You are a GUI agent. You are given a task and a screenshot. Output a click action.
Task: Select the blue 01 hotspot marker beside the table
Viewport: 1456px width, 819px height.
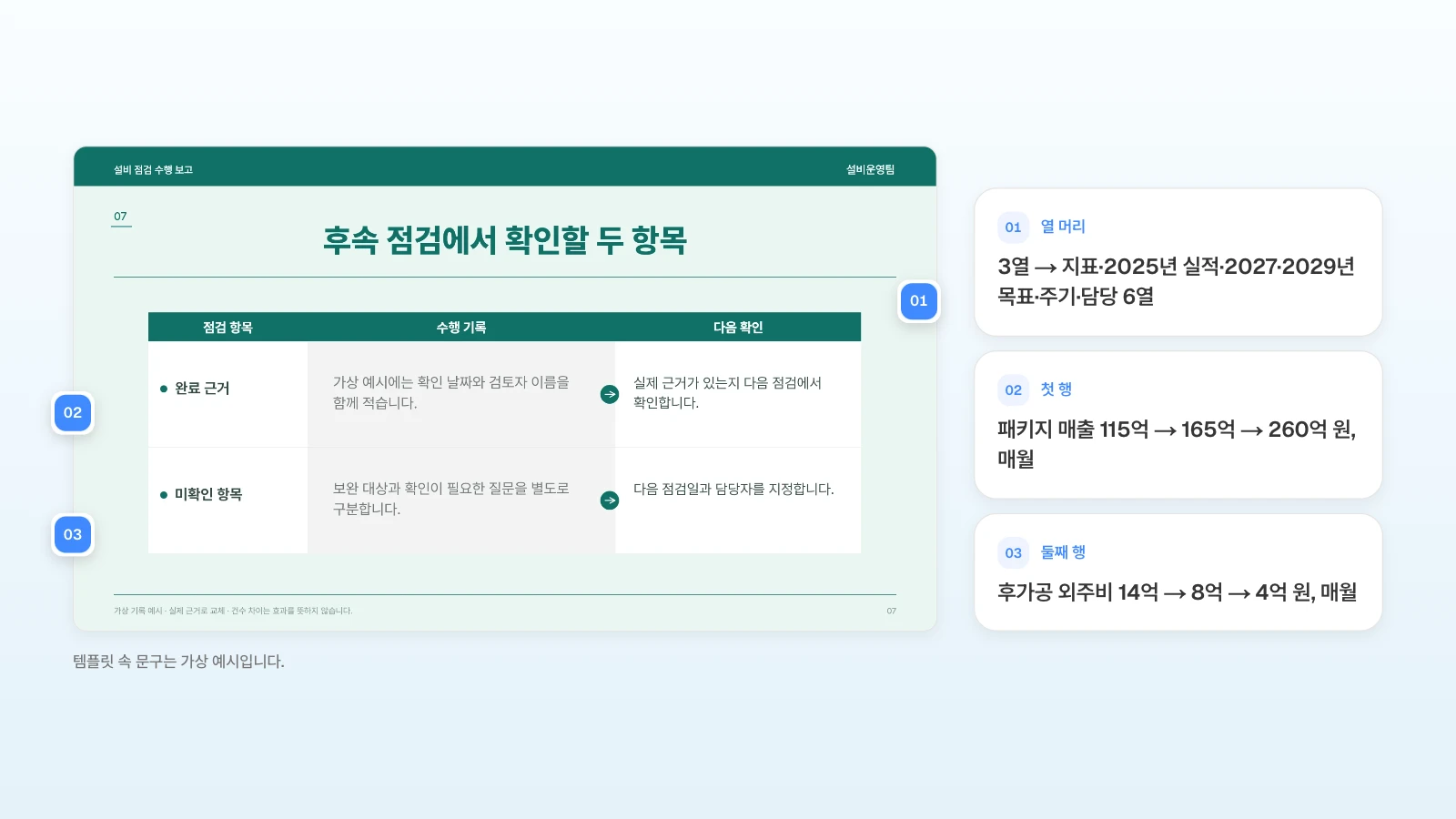click(x=919, y=301)
